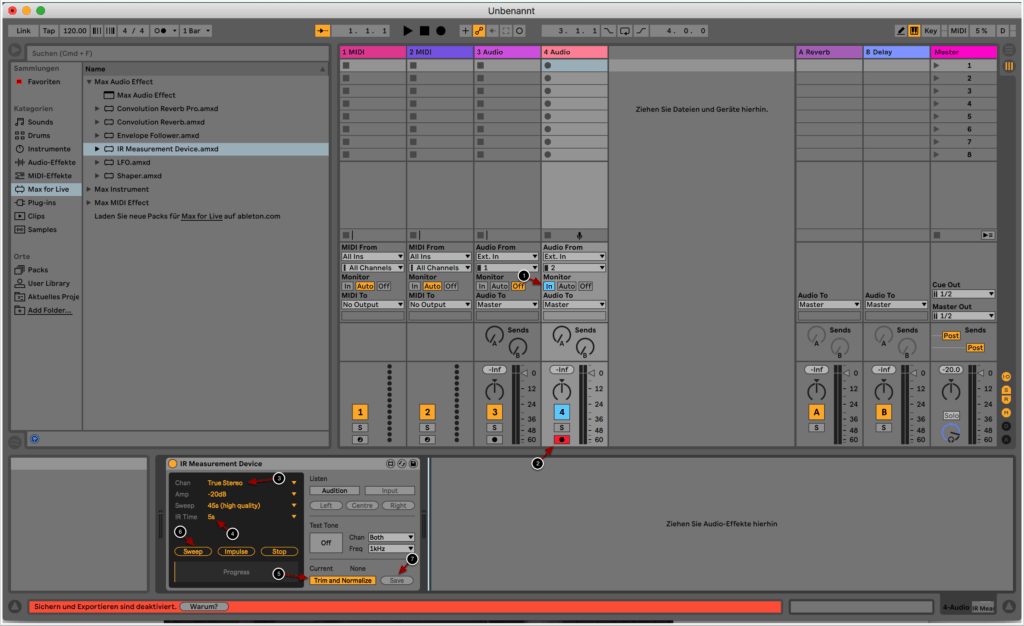Select IR Measurement Device.amxd in browser
Viewport: 1024px width, 626px height.
coord(167,149)
